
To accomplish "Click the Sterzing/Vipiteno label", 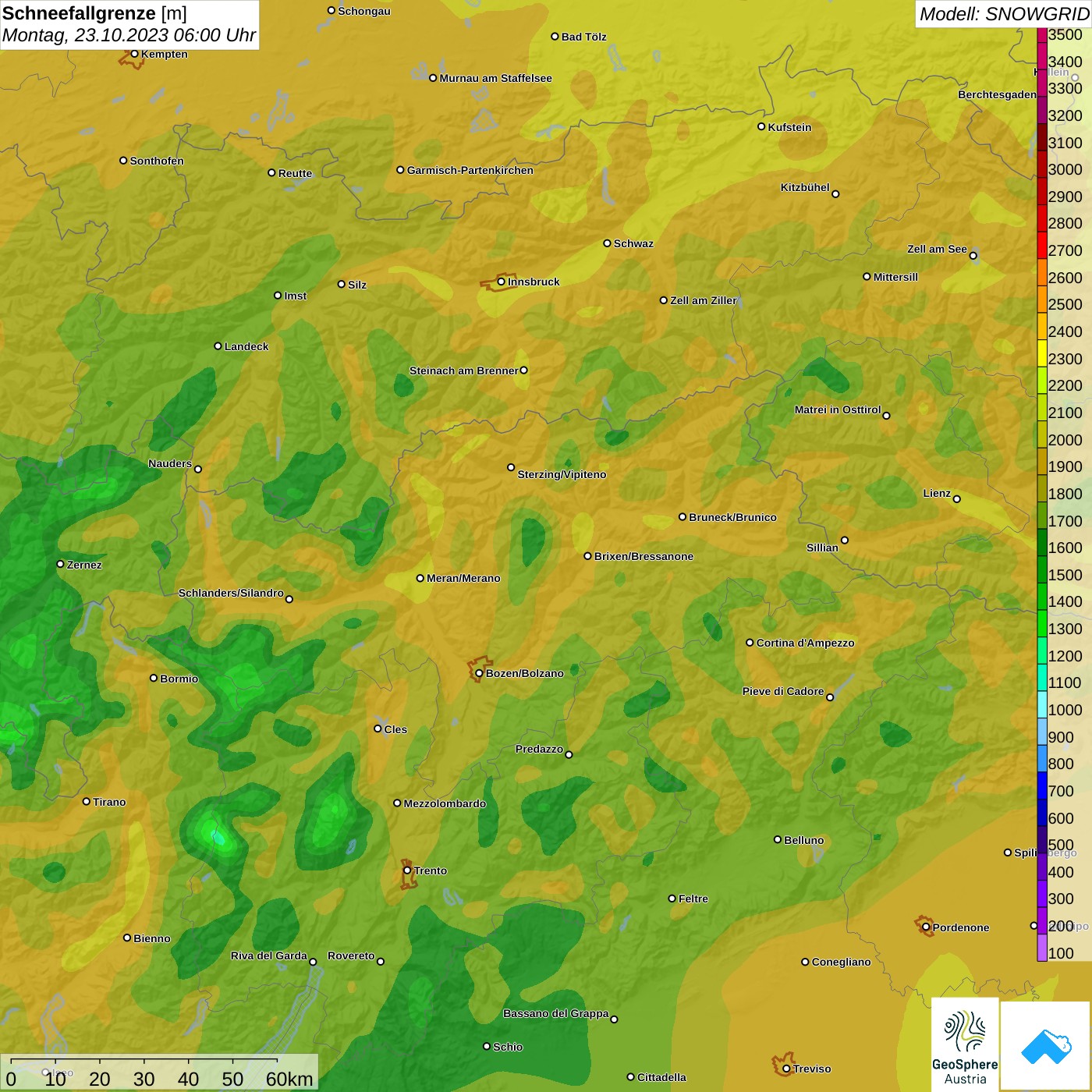I will coord(562,474).
